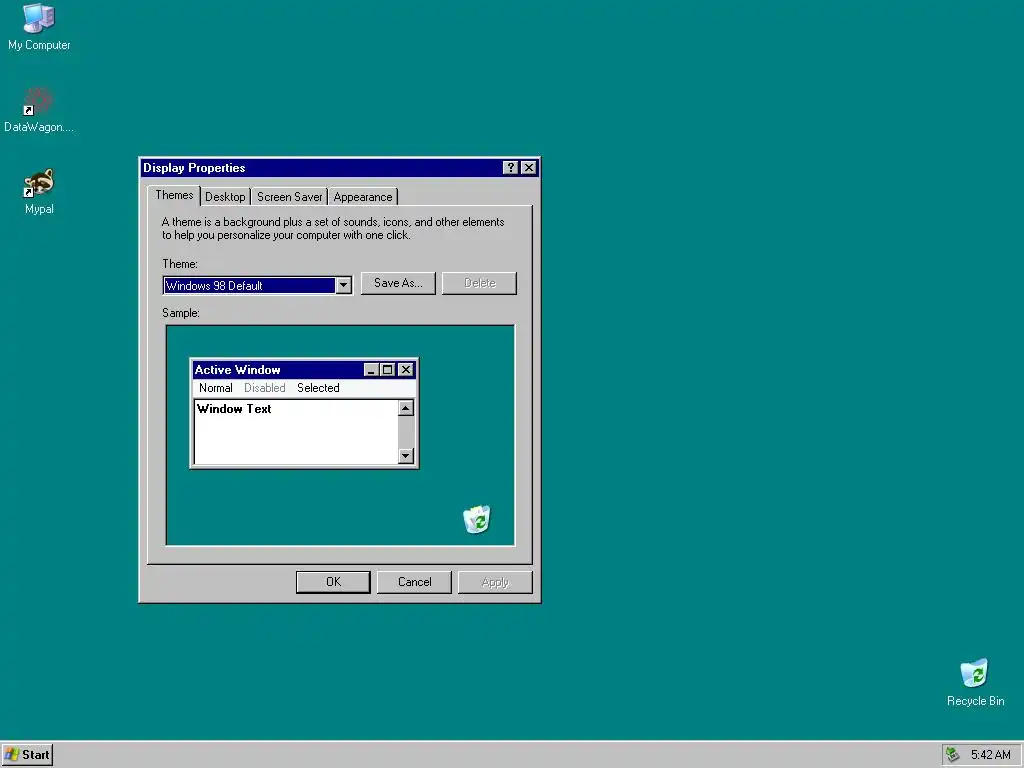Image resolution: width=1024 pixels, height=768 pixels.
Task: Click the Display Properties title bar
Action: [340, 168]
